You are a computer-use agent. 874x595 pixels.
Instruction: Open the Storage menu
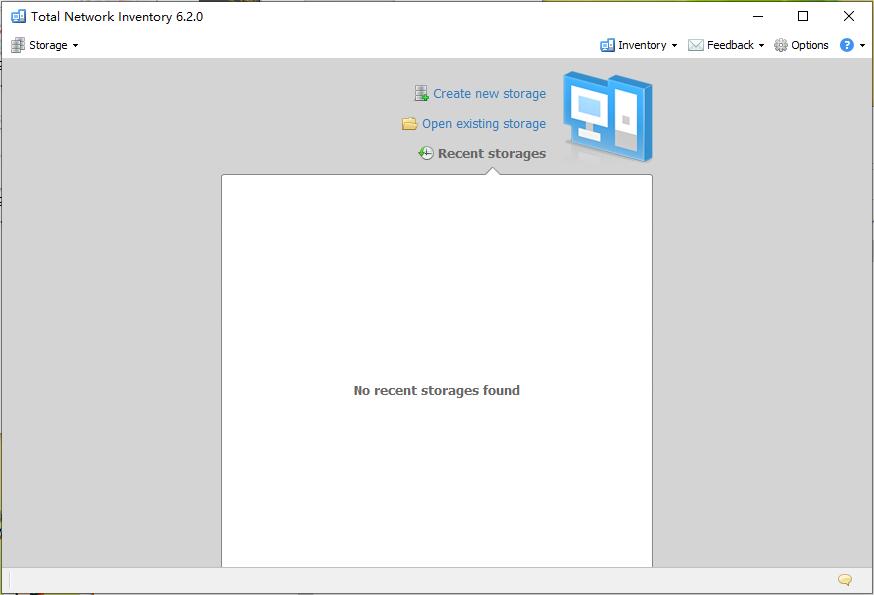click(45, 45)
